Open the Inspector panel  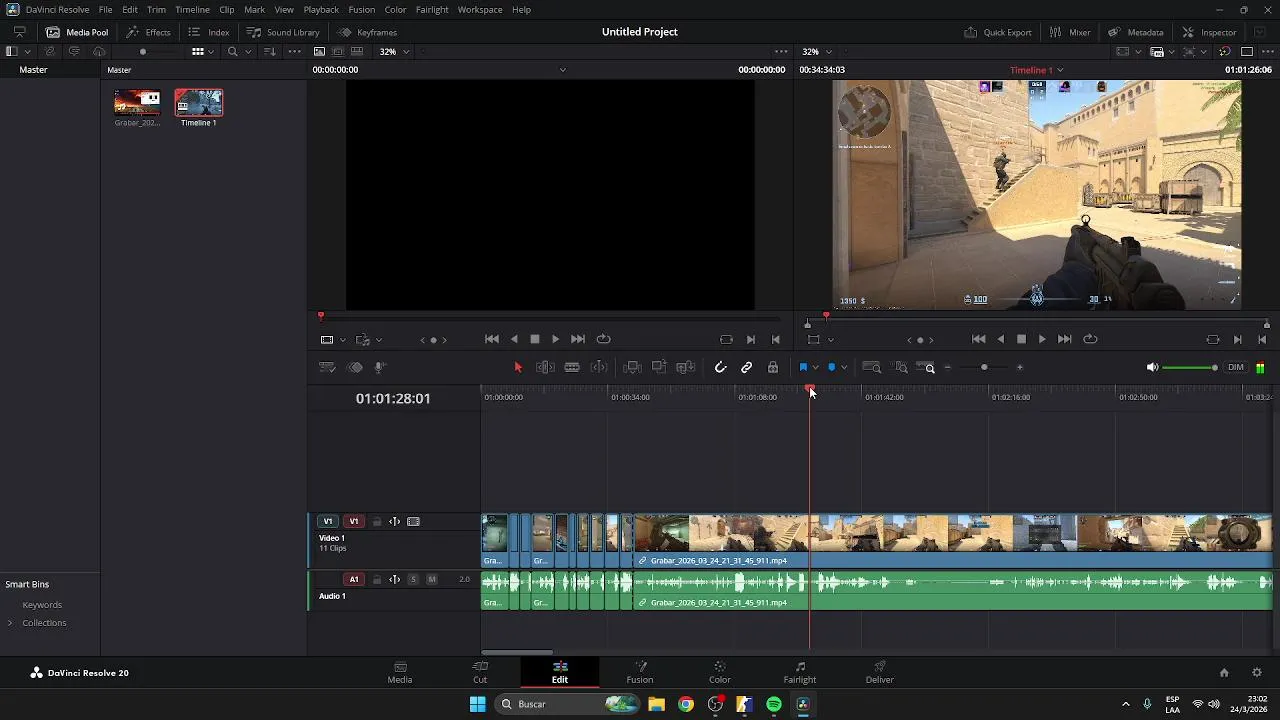click(x=1209, y=32)
